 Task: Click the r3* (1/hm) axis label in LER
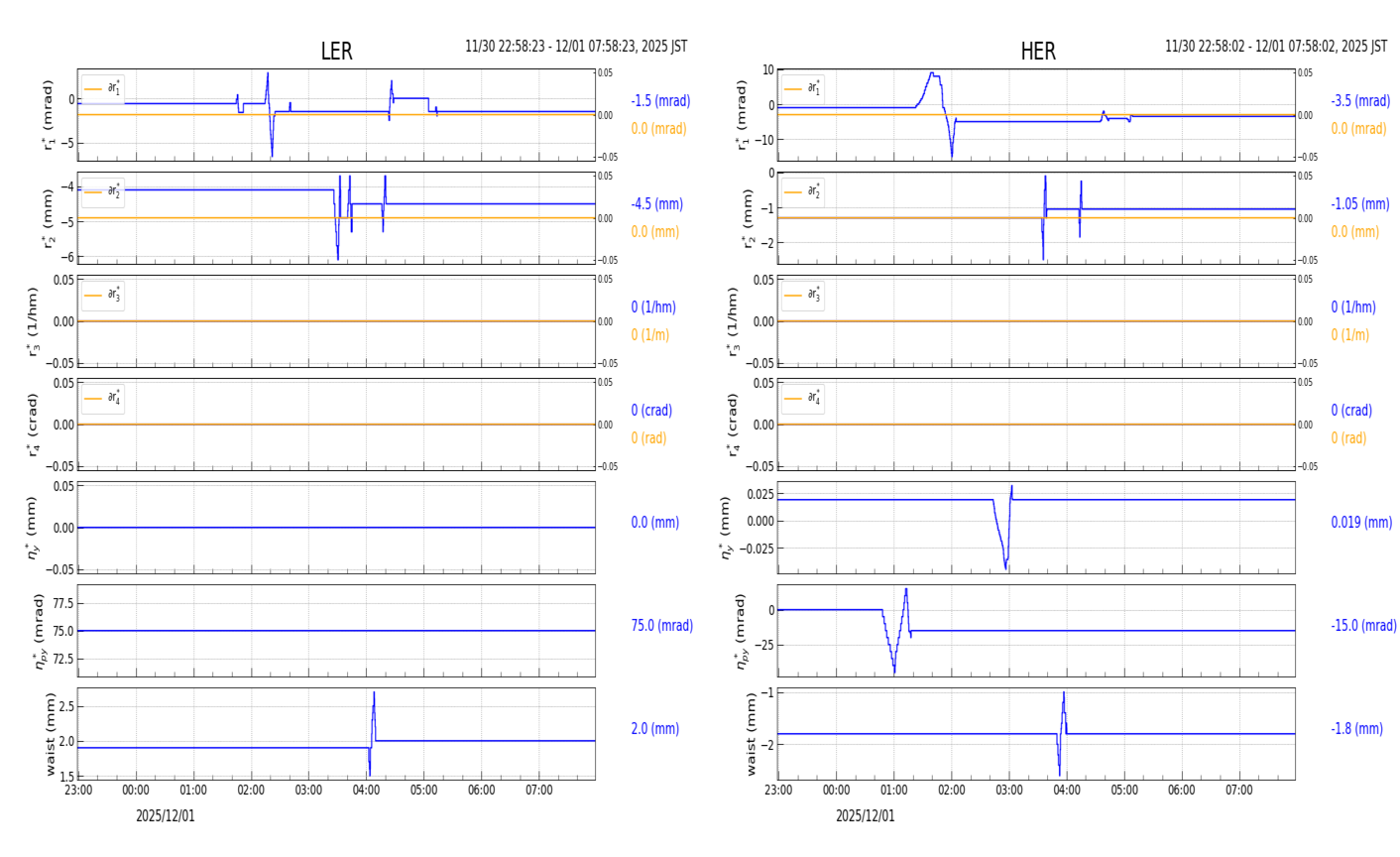pos(34,321)
